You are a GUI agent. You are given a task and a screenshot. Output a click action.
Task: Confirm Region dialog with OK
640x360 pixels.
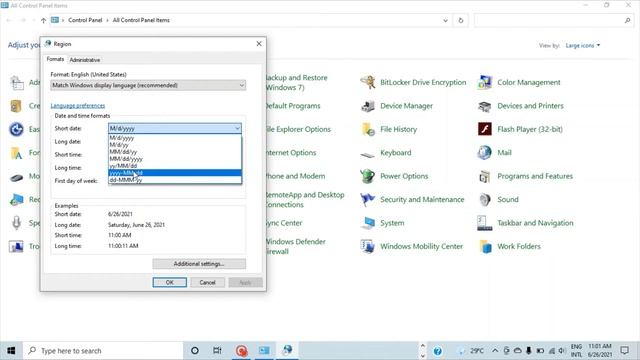point(170,282)
